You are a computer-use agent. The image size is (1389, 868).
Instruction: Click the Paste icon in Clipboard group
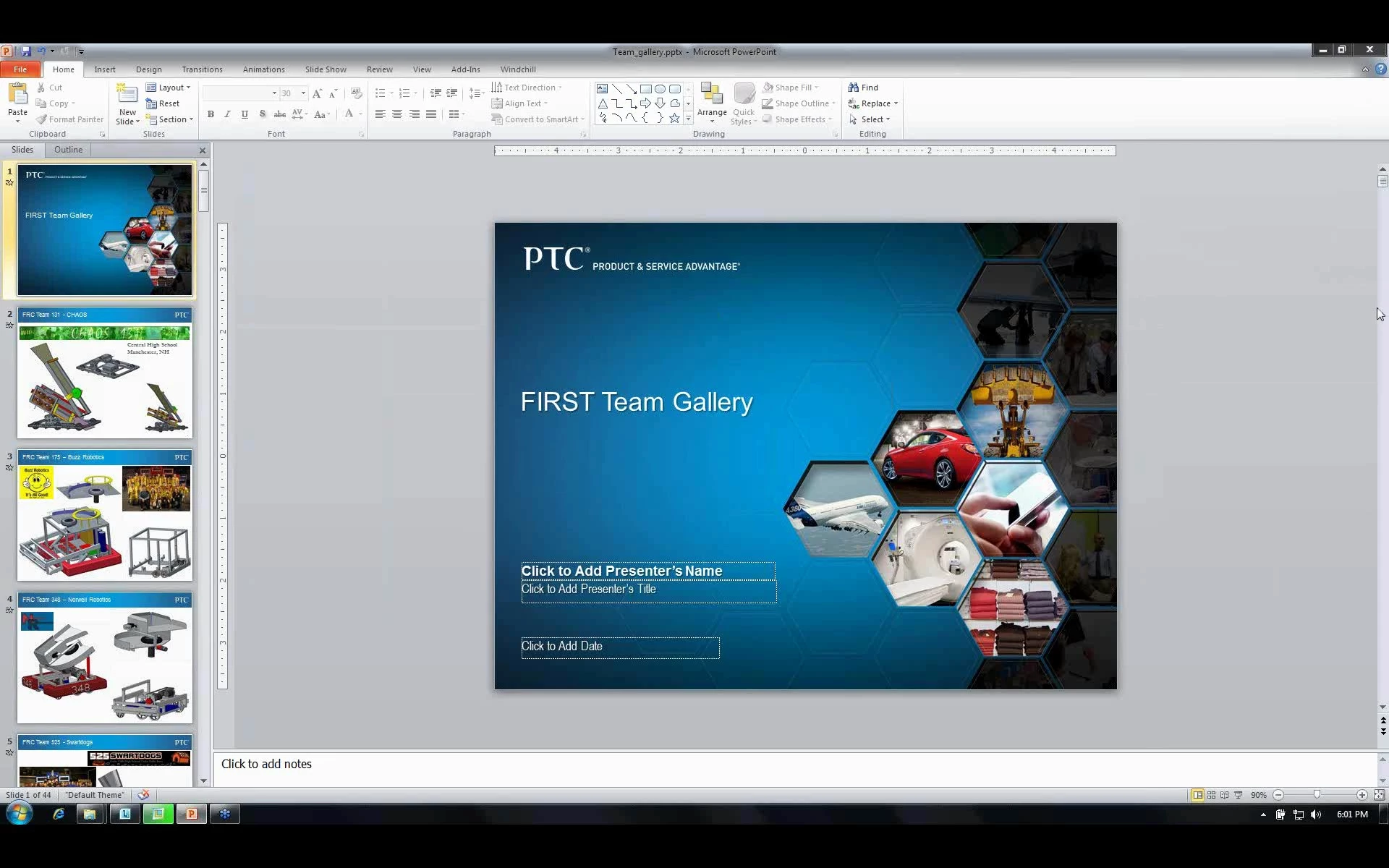pos(17,94)
